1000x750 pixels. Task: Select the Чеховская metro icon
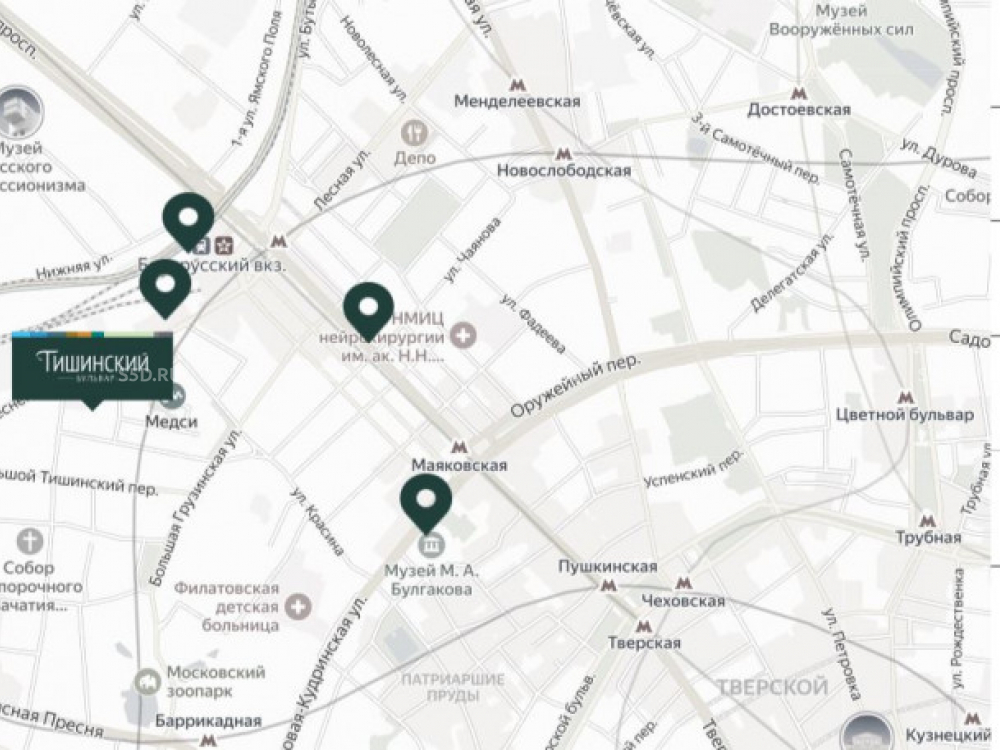684,582
